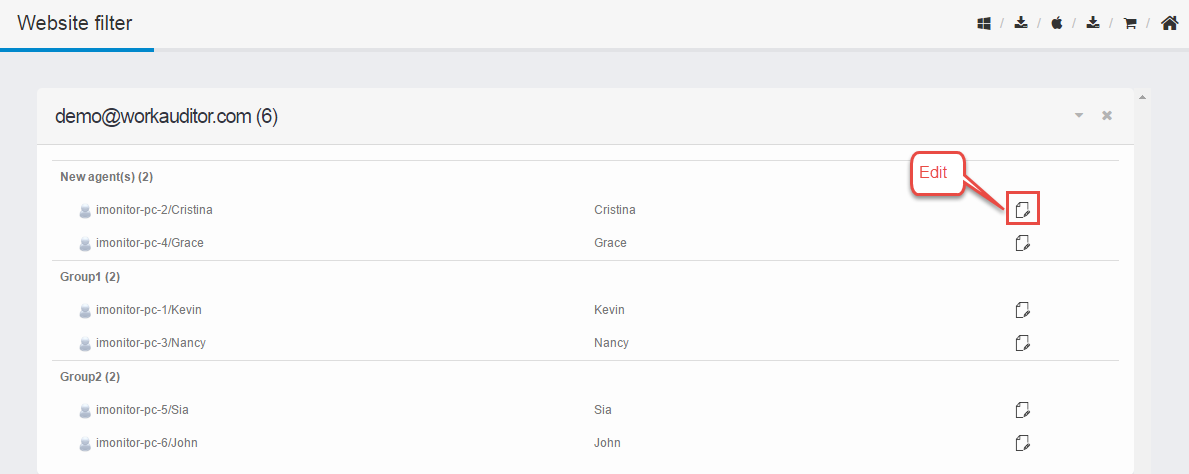The image size is (1189, 474).
Task: Edit the filter settings for Sia
Action: 1022,410
